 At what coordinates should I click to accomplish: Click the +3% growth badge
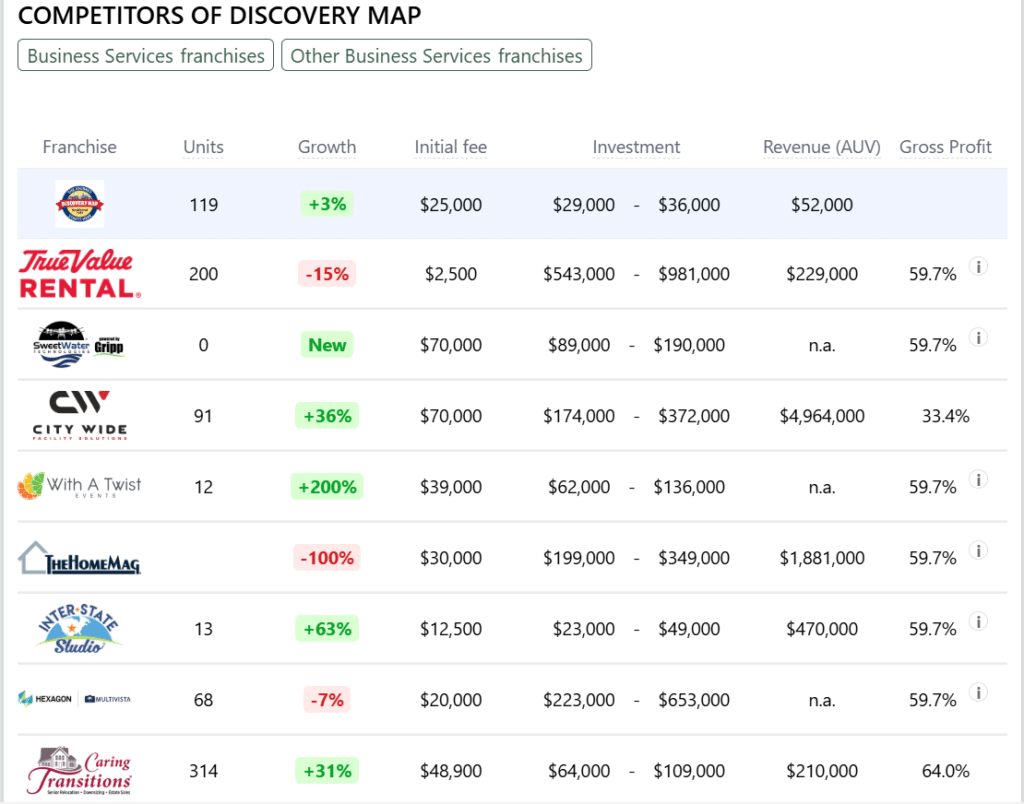pyautogui.click(x=327, y=204)
